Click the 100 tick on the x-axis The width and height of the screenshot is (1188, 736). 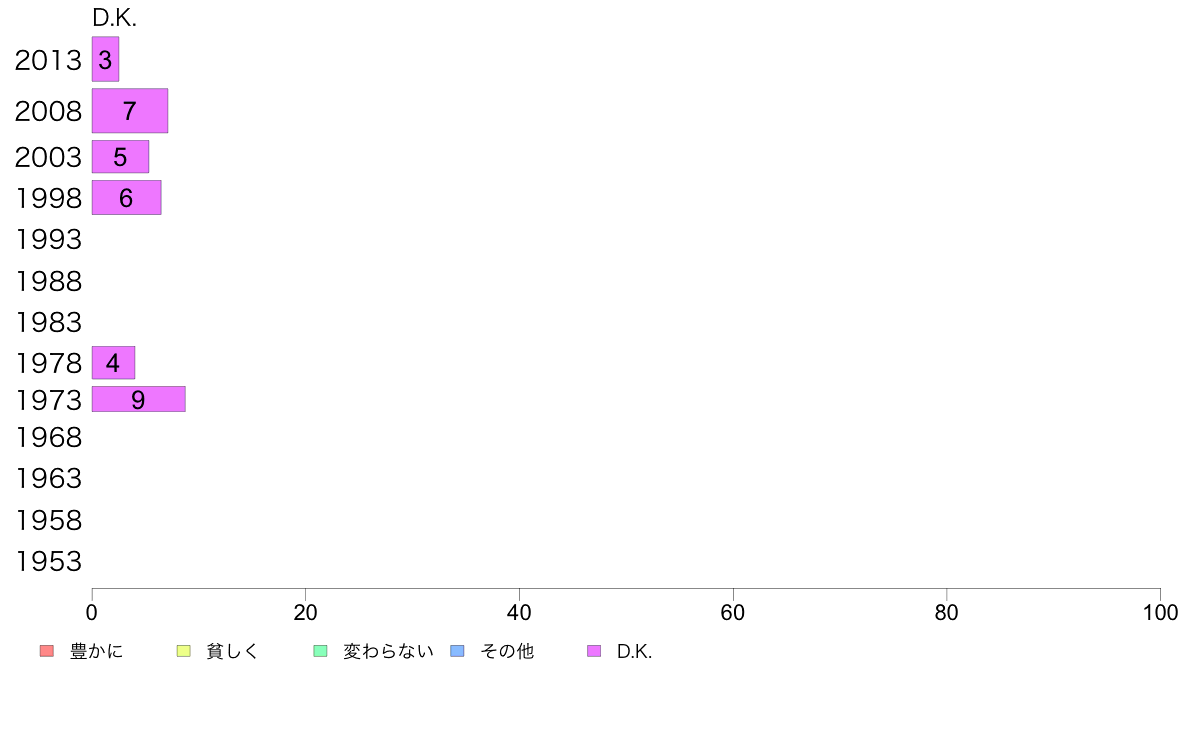pos(1160,612)
